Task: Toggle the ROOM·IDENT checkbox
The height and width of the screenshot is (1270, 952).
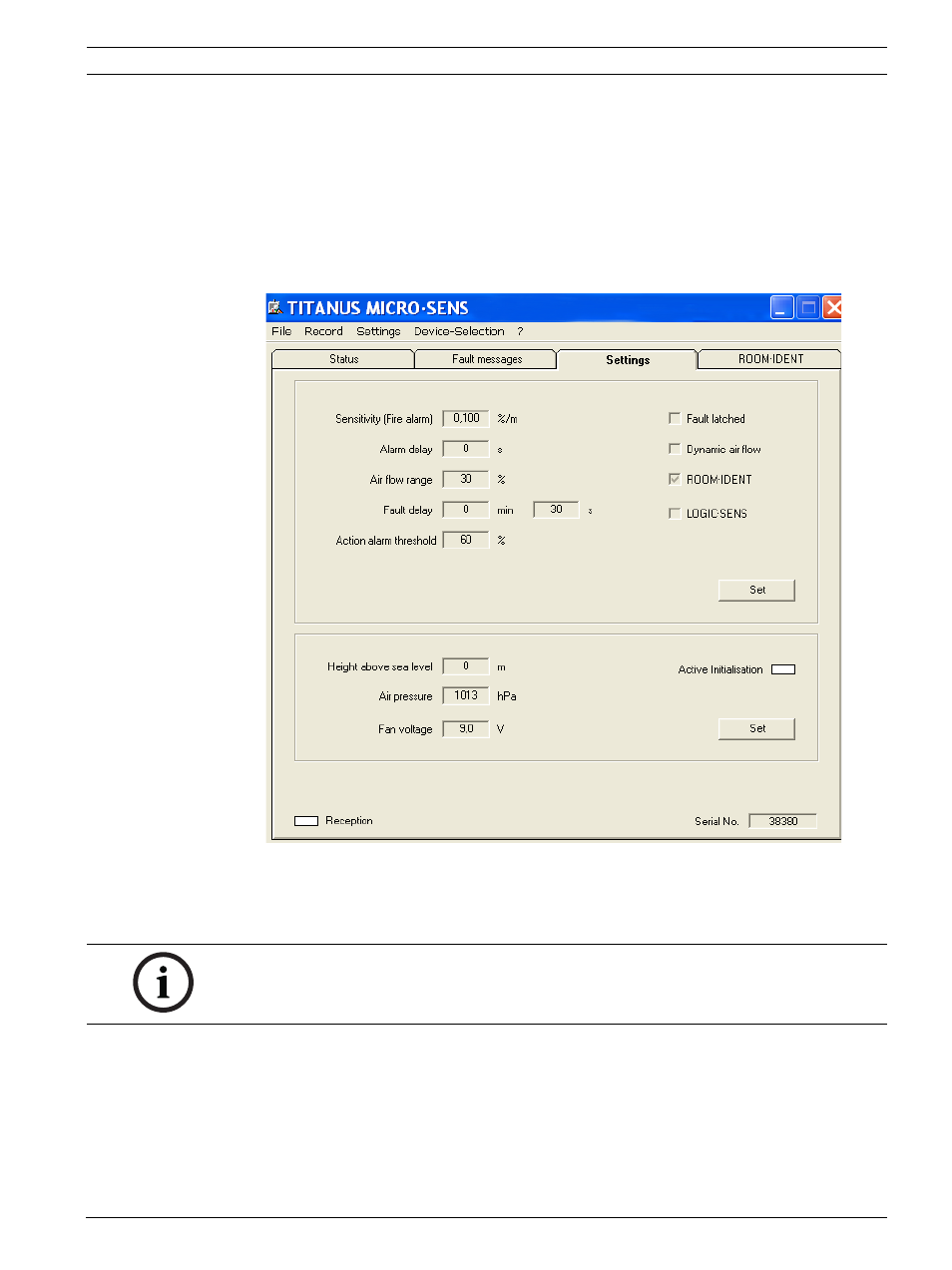Action: point(675,480)
